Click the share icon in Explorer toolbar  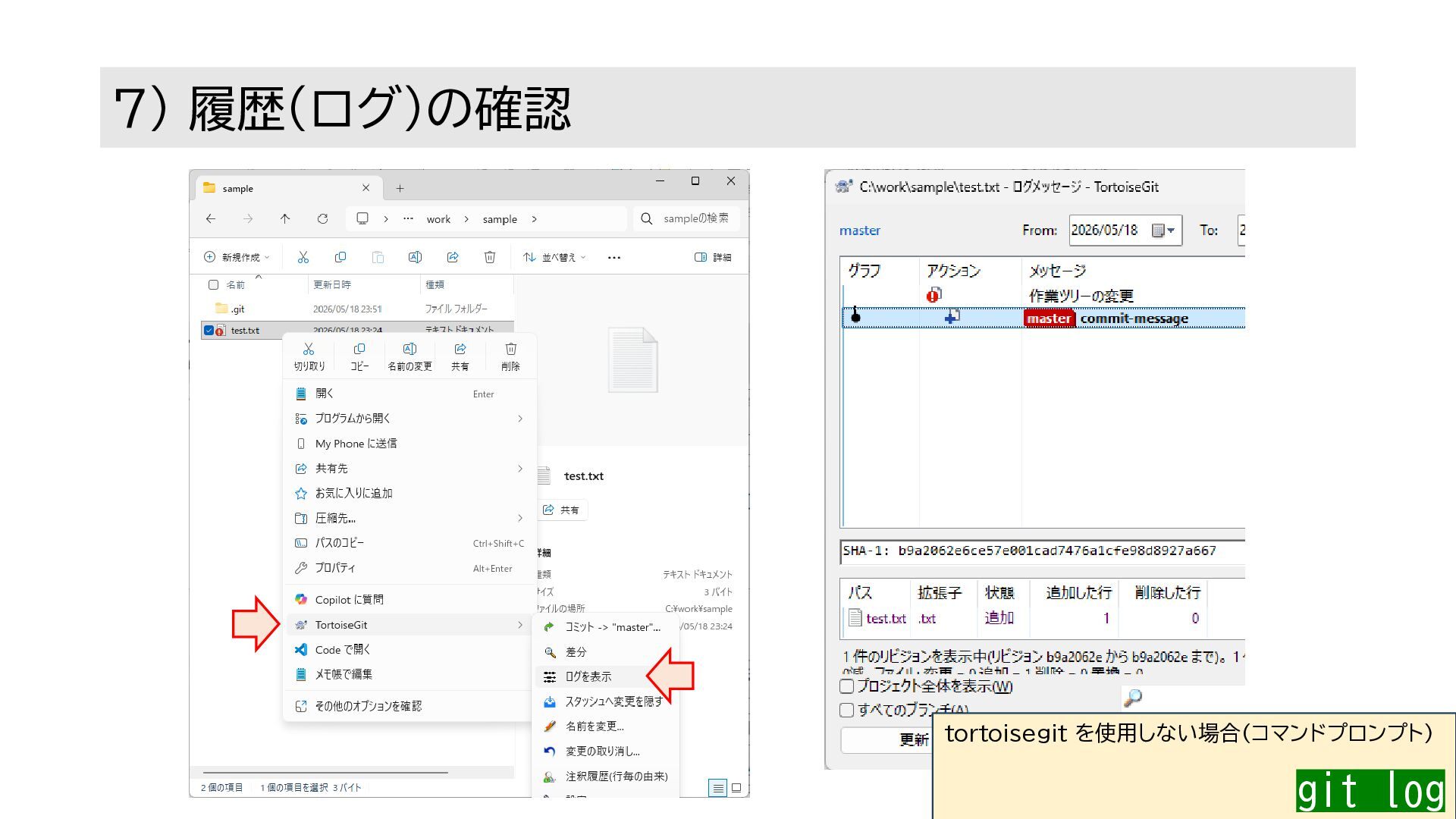click(x=453, y=257)
